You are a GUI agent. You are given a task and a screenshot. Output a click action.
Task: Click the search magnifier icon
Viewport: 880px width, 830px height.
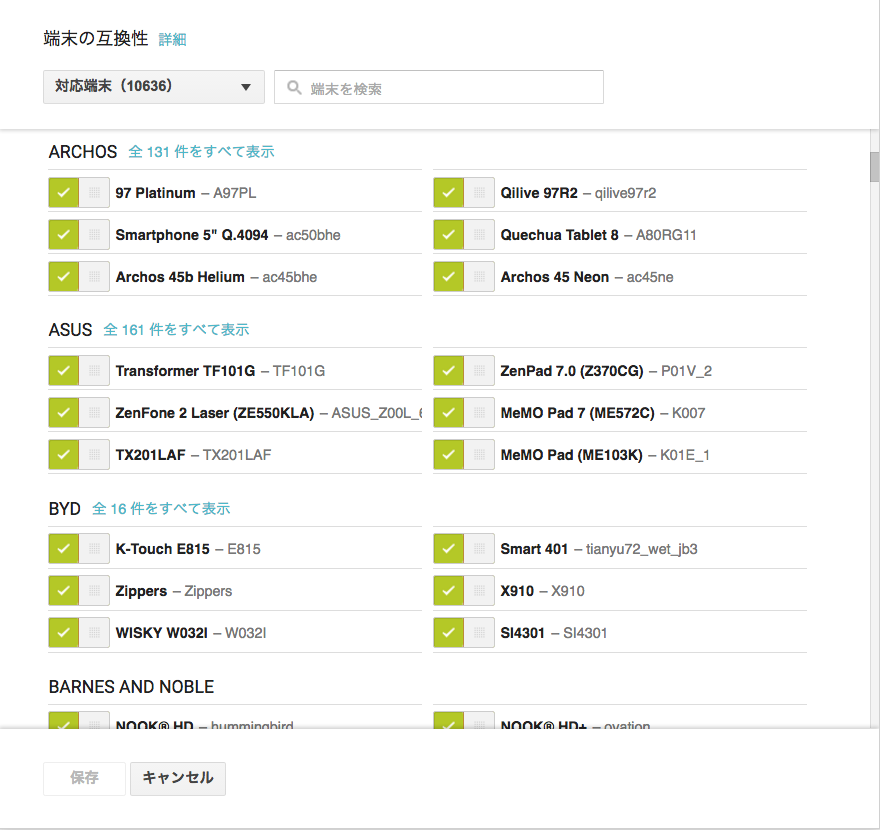pos(294,88)
